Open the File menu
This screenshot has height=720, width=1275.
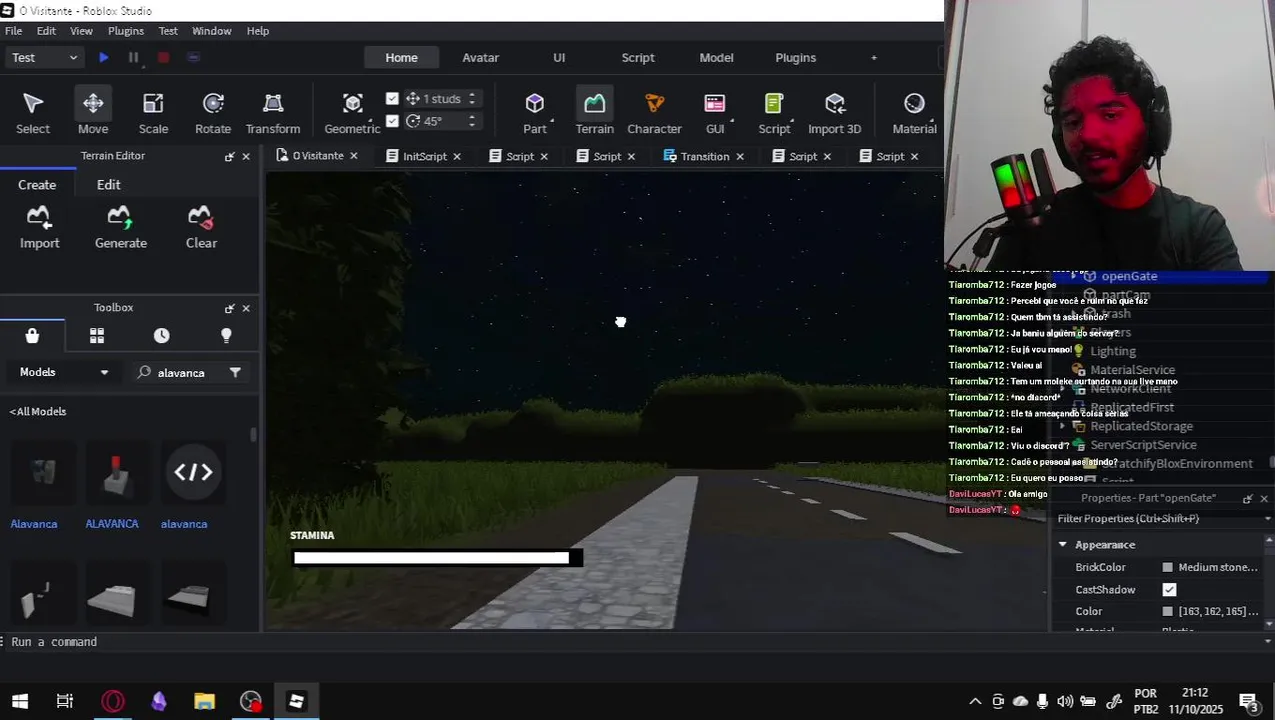[14, 31]
